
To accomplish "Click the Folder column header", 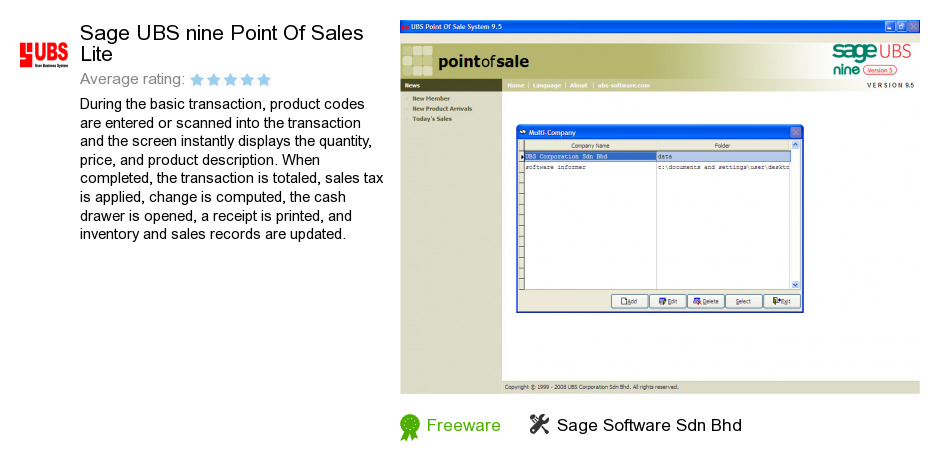I will [x=723, y=146].
